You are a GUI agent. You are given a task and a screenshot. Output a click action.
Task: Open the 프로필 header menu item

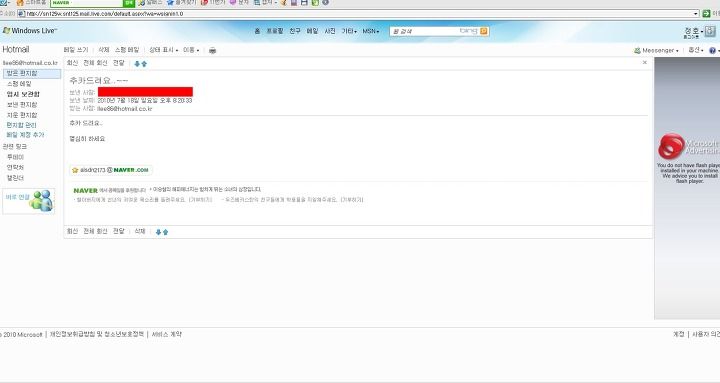pos(275,31)
